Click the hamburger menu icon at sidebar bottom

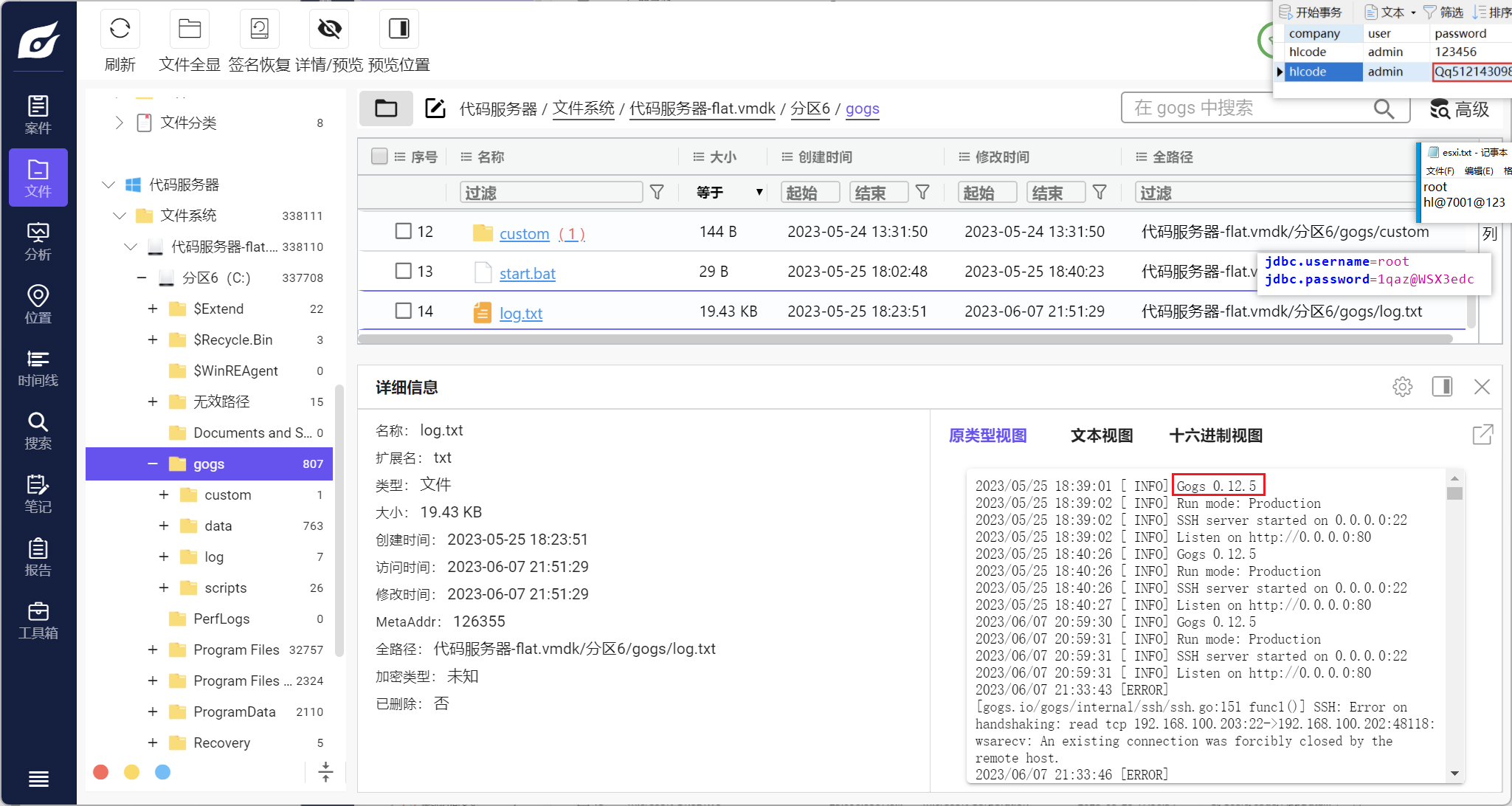38,779
